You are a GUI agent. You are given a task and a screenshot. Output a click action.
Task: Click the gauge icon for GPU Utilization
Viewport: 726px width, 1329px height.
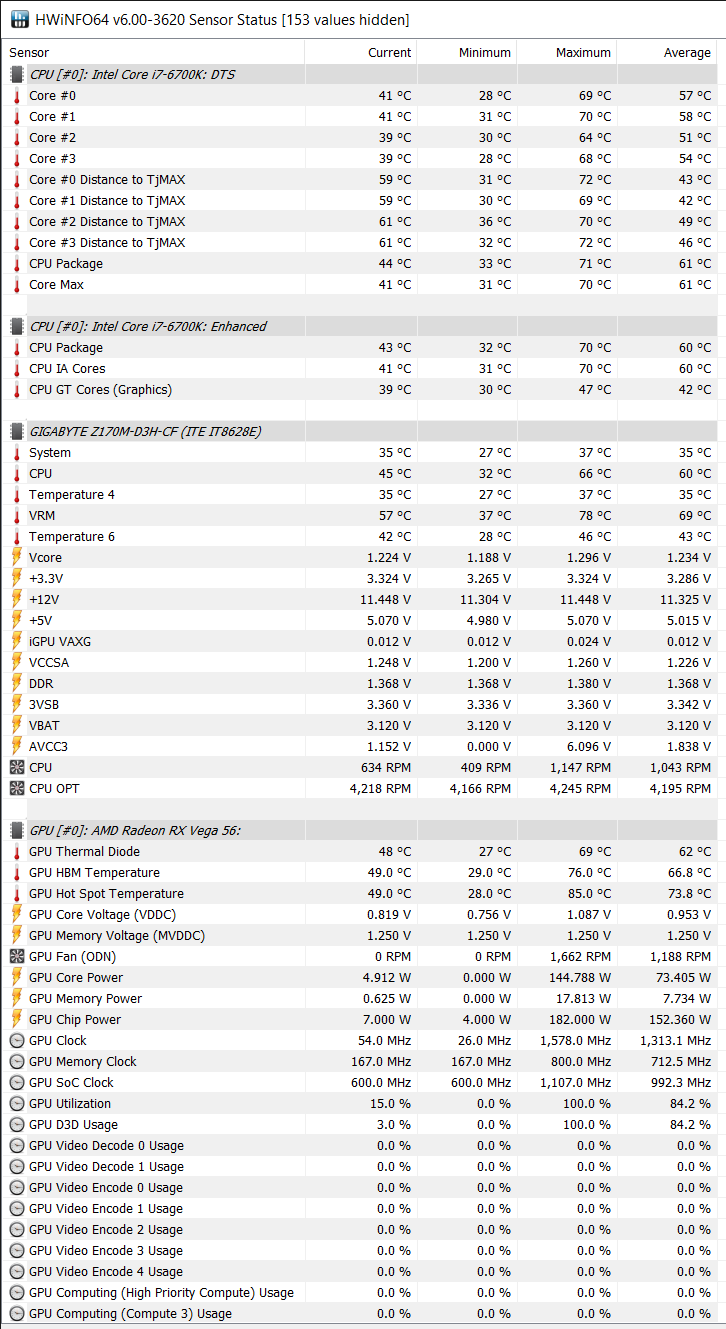pos(17,1103)
